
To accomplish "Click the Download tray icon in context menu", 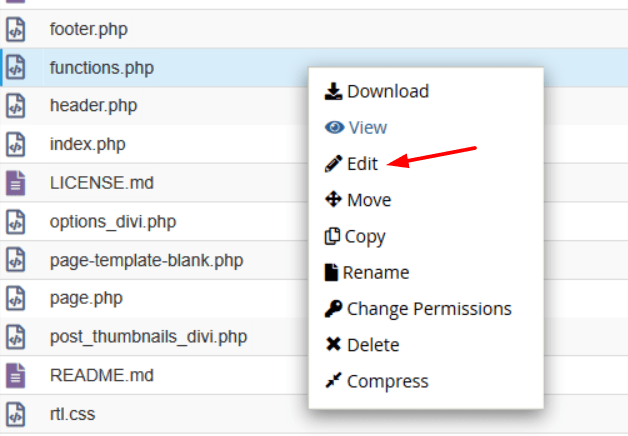I will pyautogui.click(x=333, y=91).
